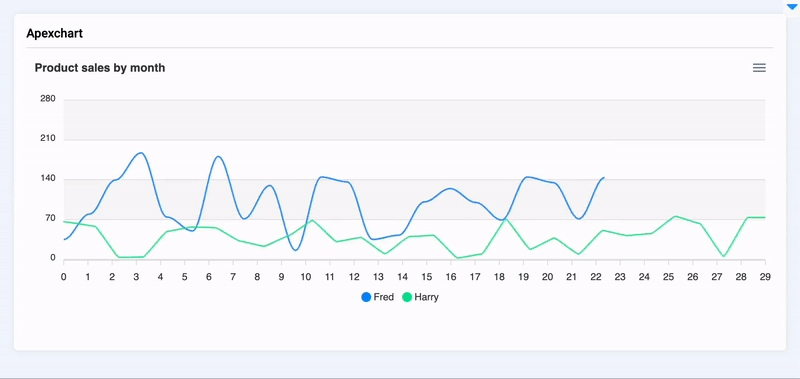Open the chart hamburger menu icon
This screenshot has height=379, width=800.
tap(759, 68)
